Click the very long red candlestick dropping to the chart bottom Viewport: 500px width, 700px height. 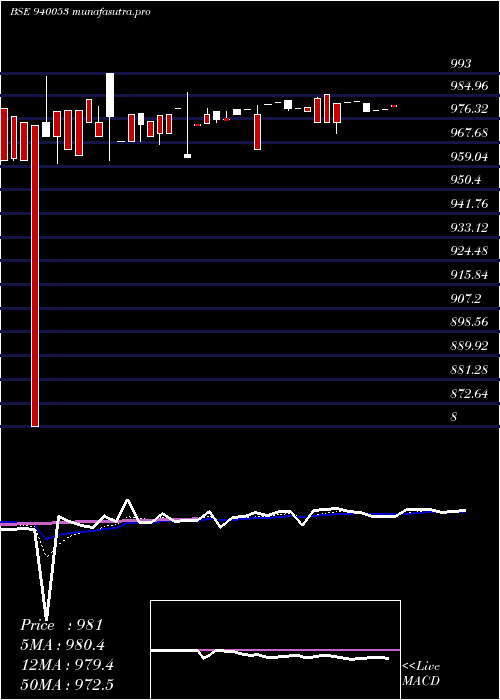point(35,276)
